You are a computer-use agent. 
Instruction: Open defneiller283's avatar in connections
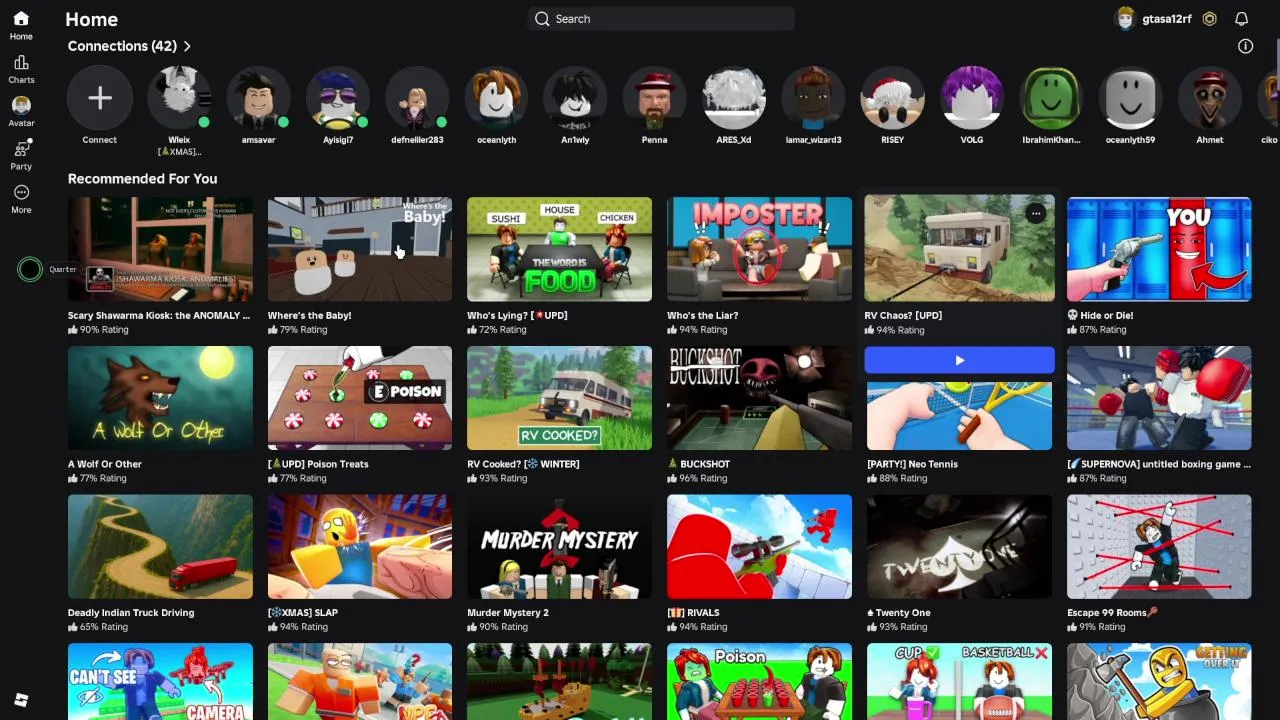pos(417,98)
